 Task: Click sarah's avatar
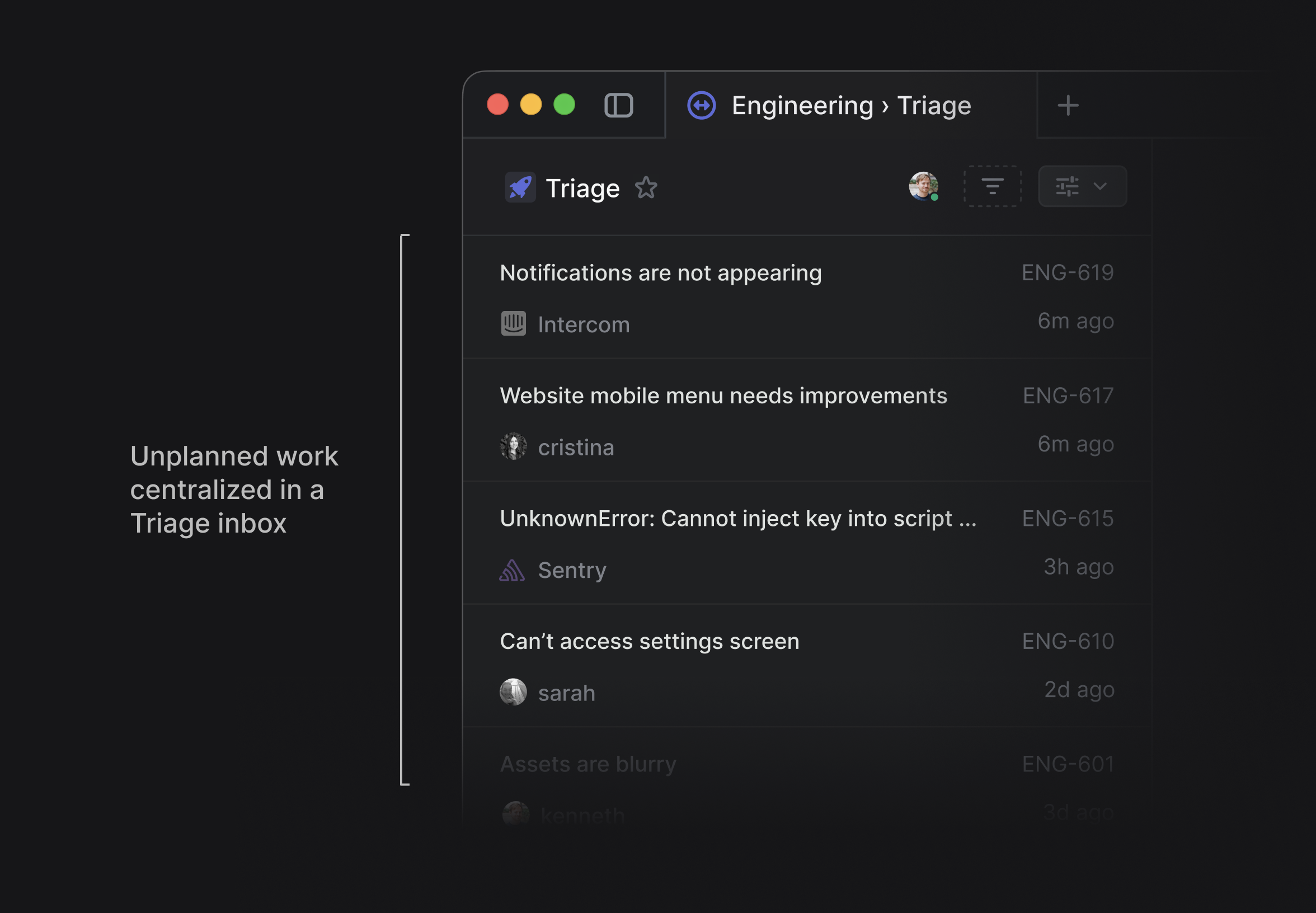click(x=513, y=692)
